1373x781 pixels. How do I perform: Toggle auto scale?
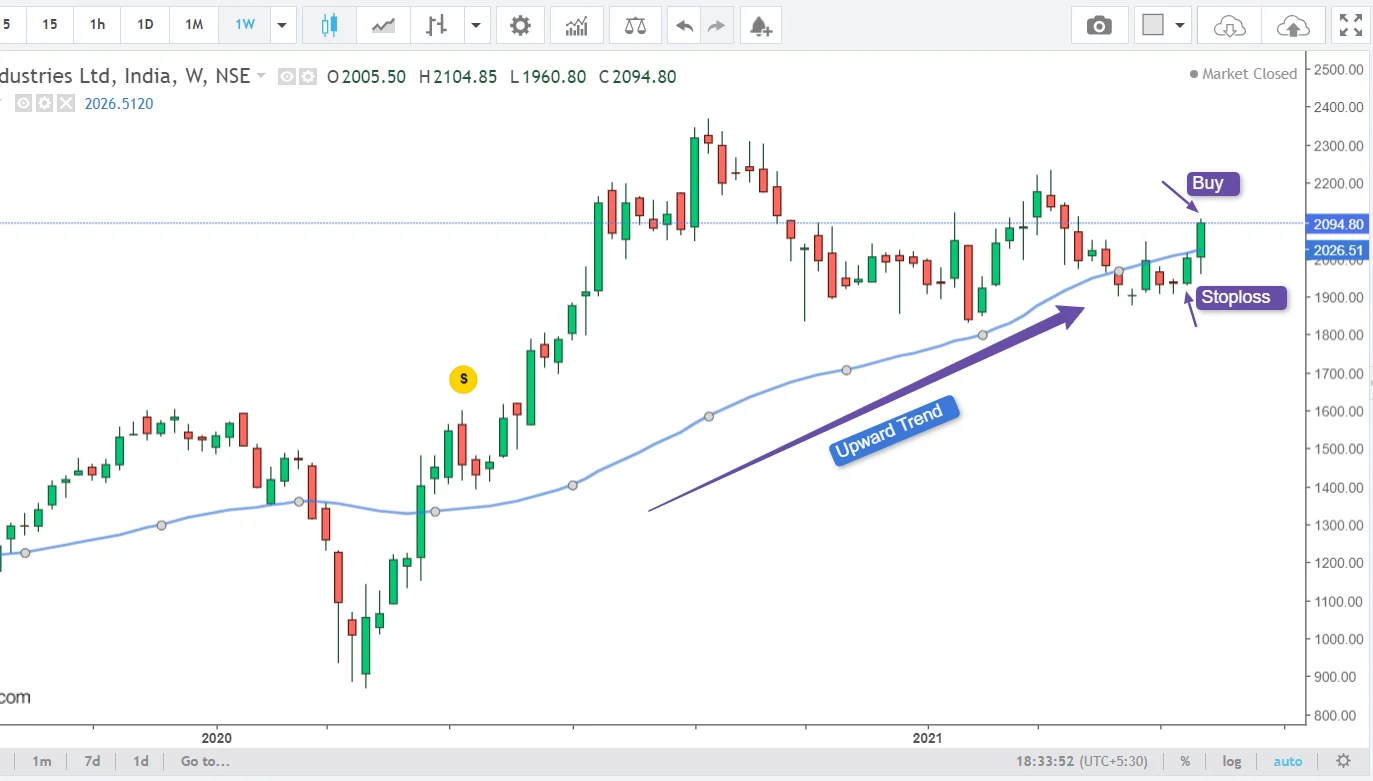tap(1288, 761)
